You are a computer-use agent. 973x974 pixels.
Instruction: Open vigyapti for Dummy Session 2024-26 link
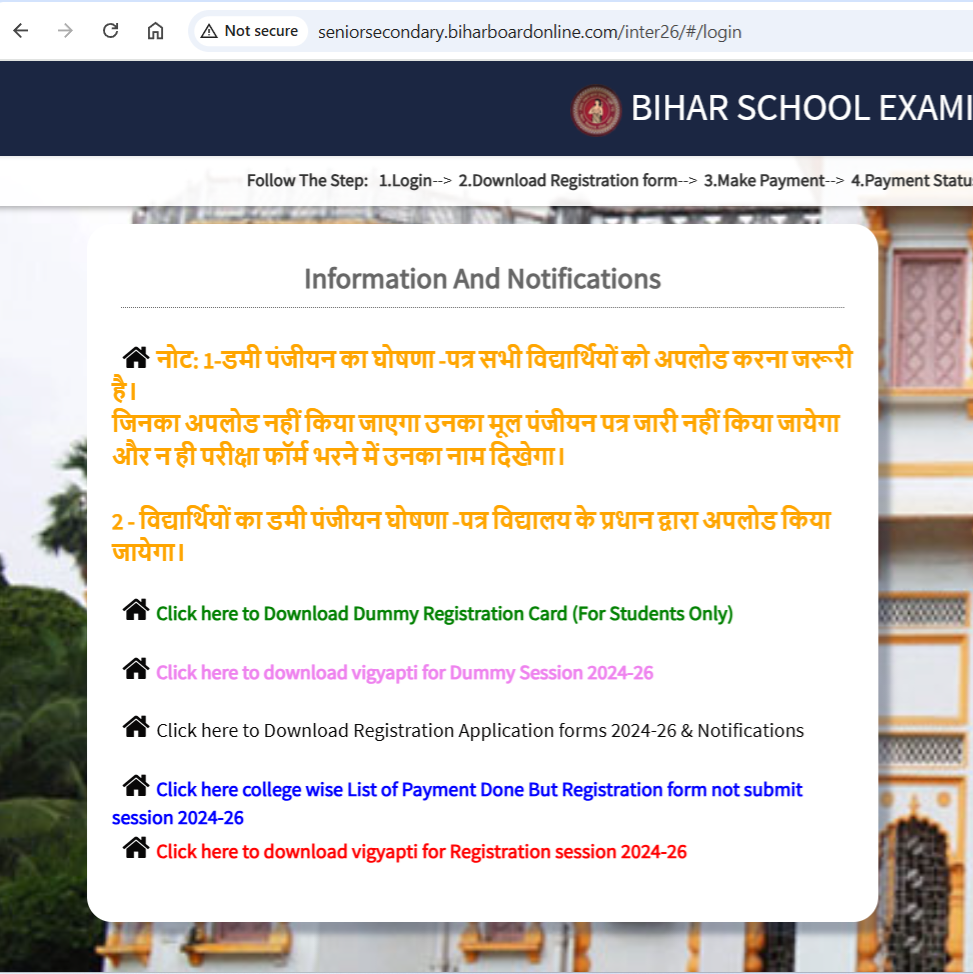coord(404,673)
